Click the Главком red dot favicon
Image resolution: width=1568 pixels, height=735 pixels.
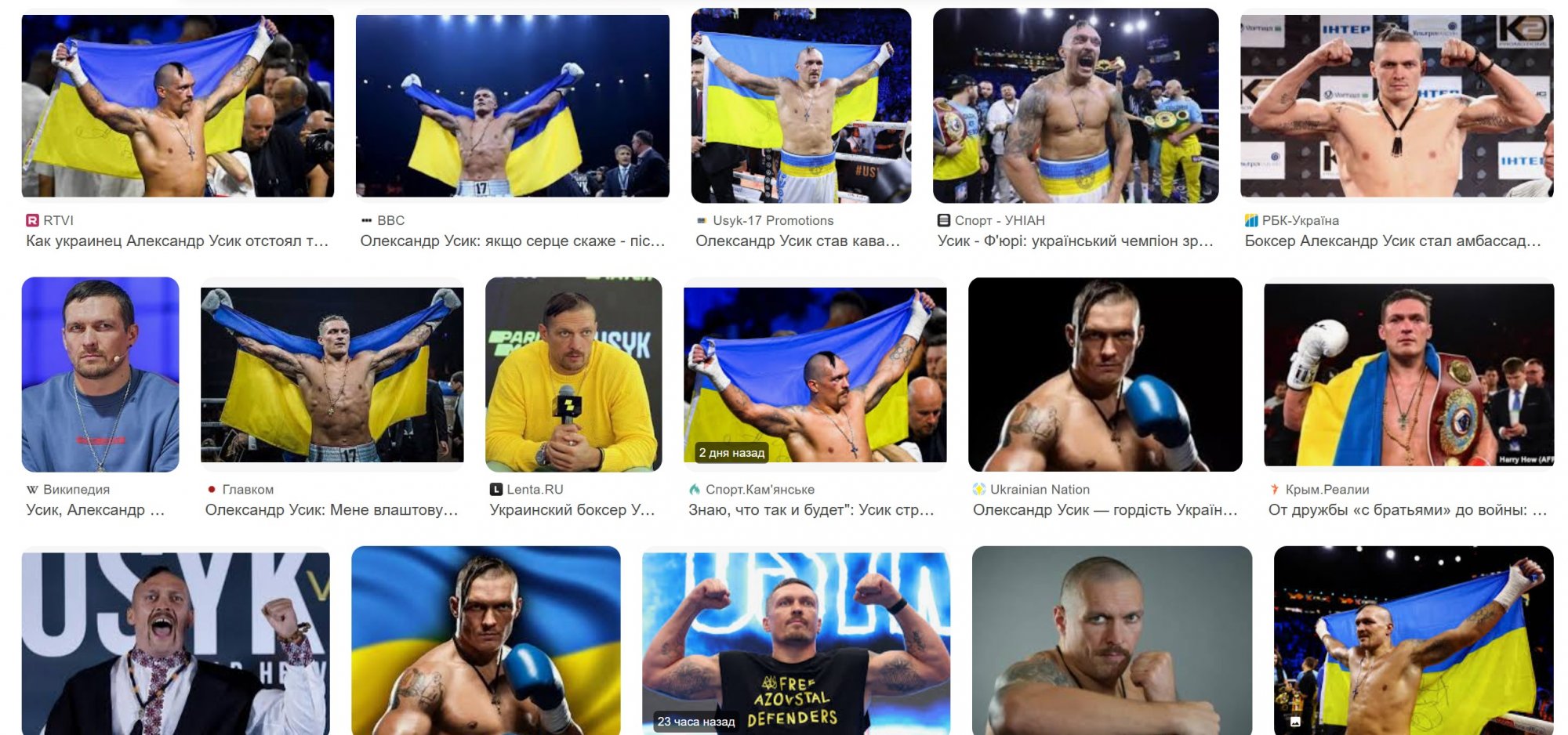tap(212, 490)
